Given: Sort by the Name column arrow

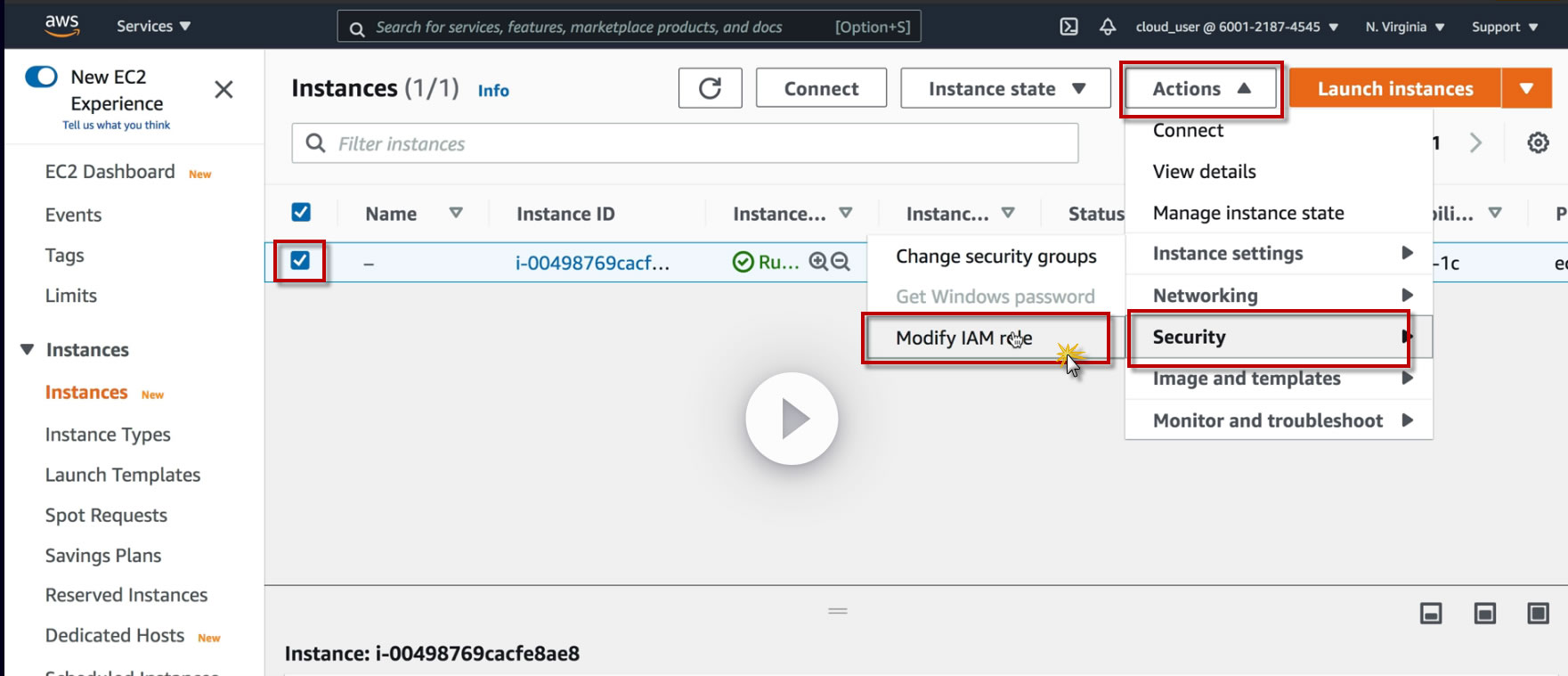Looking at the screenshot, I should tap(456, 213).
